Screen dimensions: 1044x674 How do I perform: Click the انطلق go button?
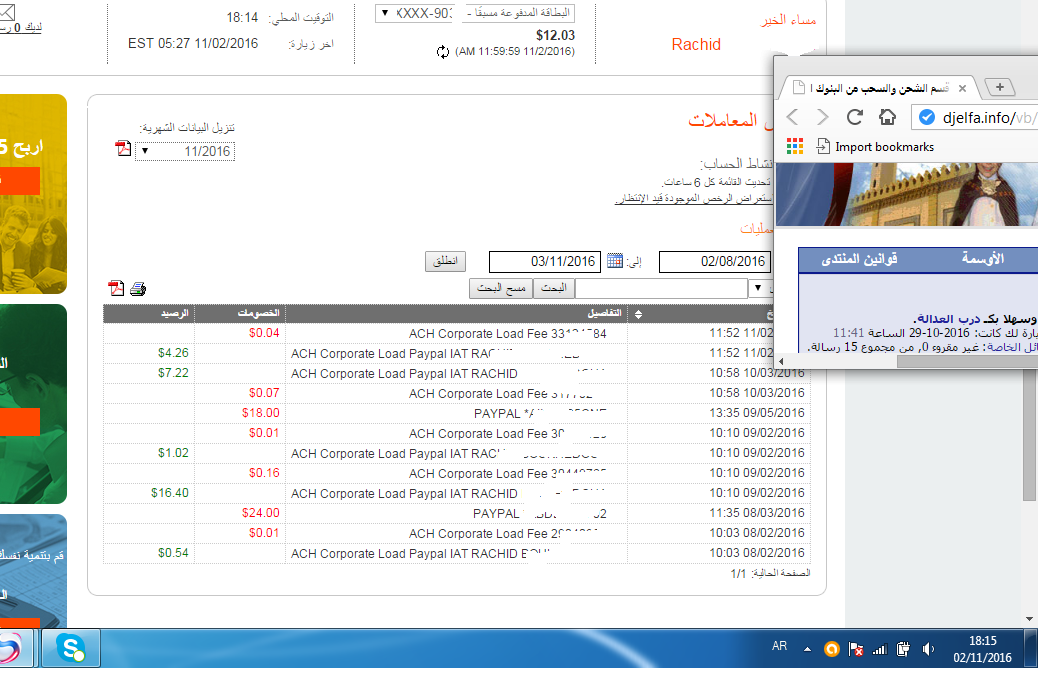[445, 261]
